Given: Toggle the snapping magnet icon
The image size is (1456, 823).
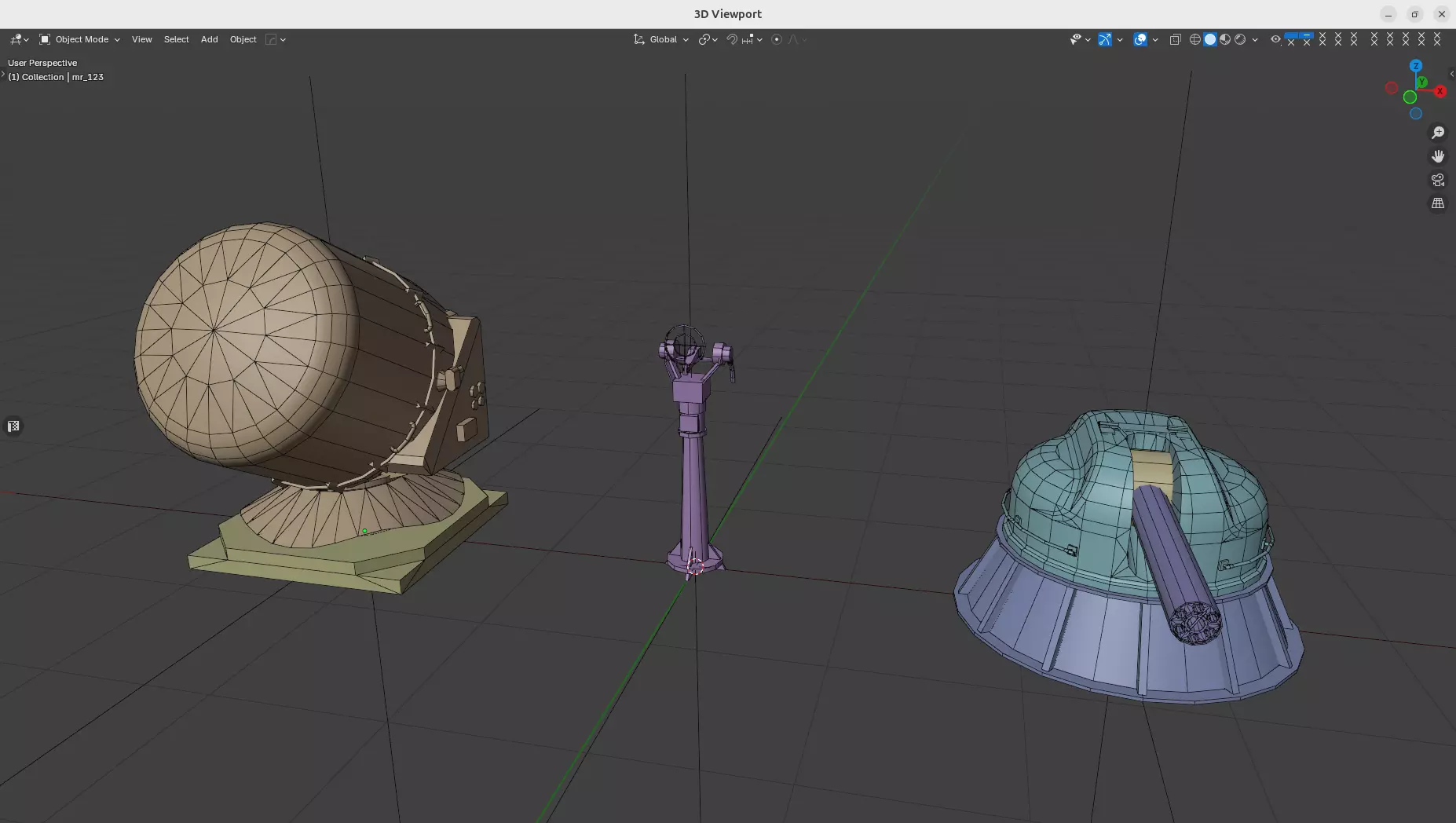Looking at the screenshot, I should (x=732, y=39).
